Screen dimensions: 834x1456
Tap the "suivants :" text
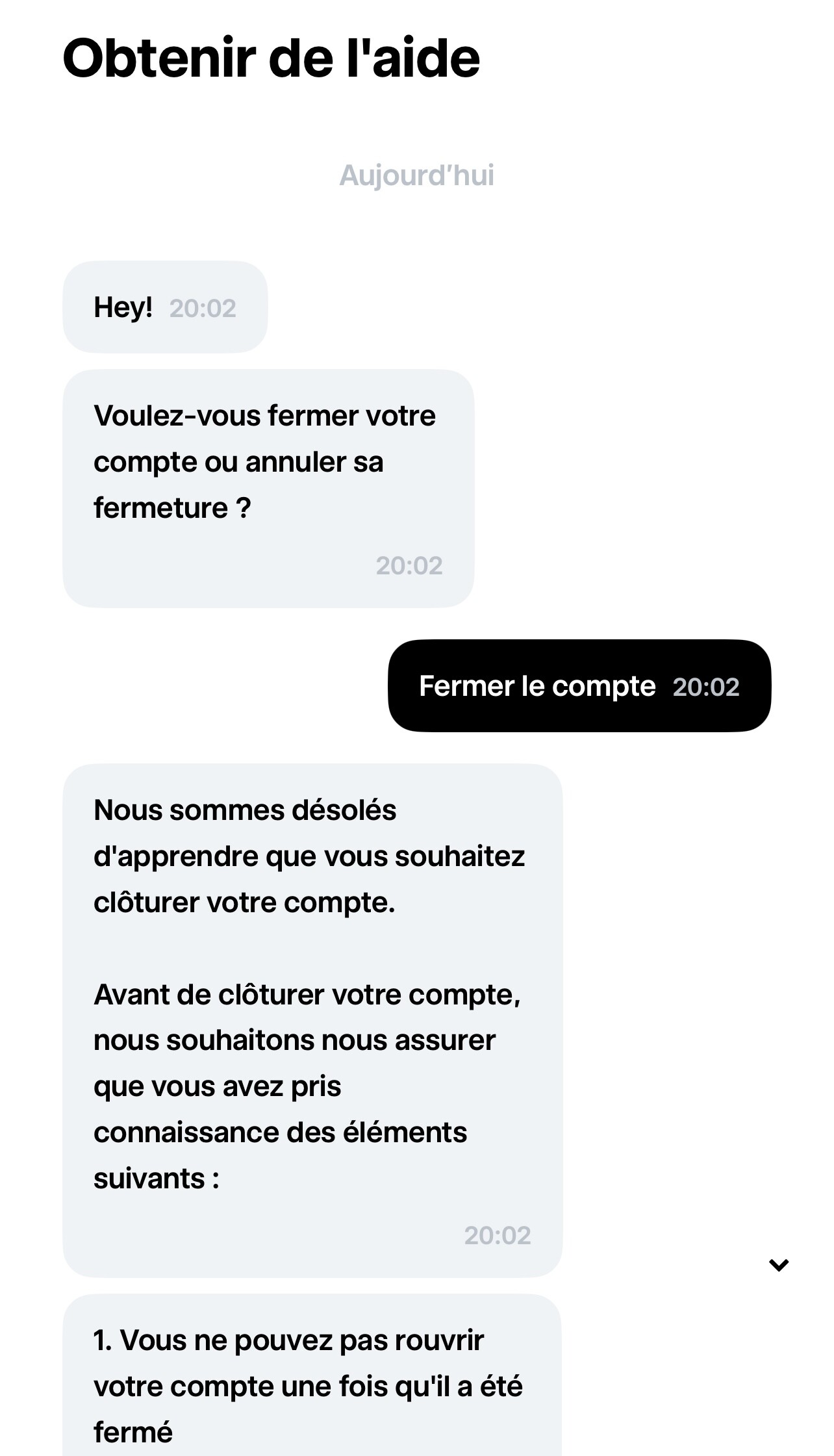coord(157,1179)
